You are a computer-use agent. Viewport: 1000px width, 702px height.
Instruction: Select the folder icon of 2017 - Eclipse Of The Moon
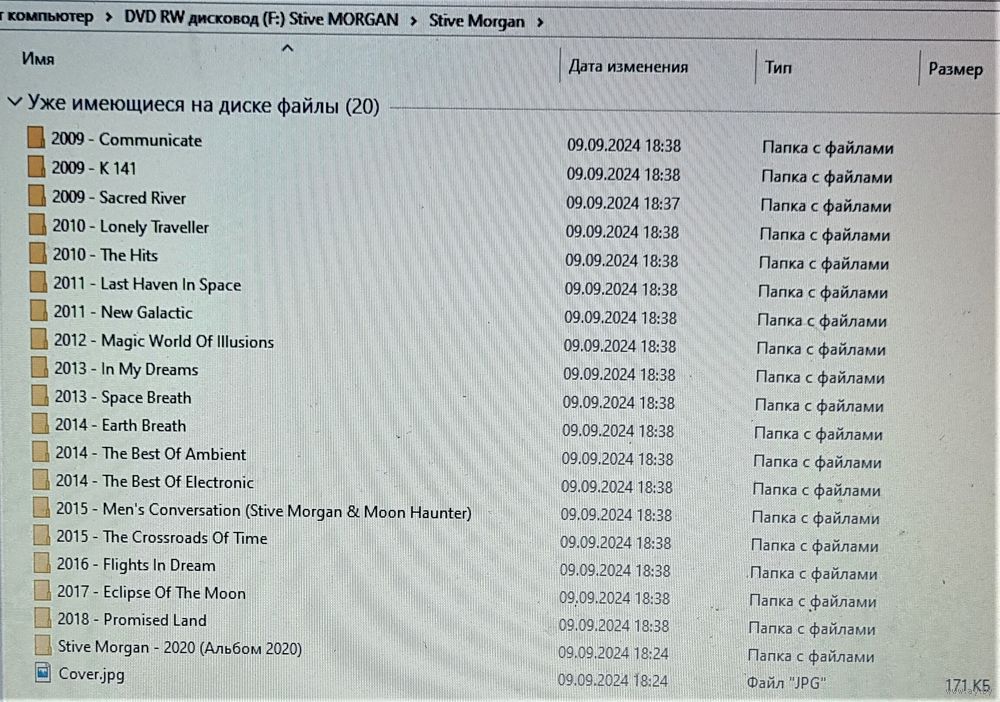pyautogui.click(x=43, y=590)
